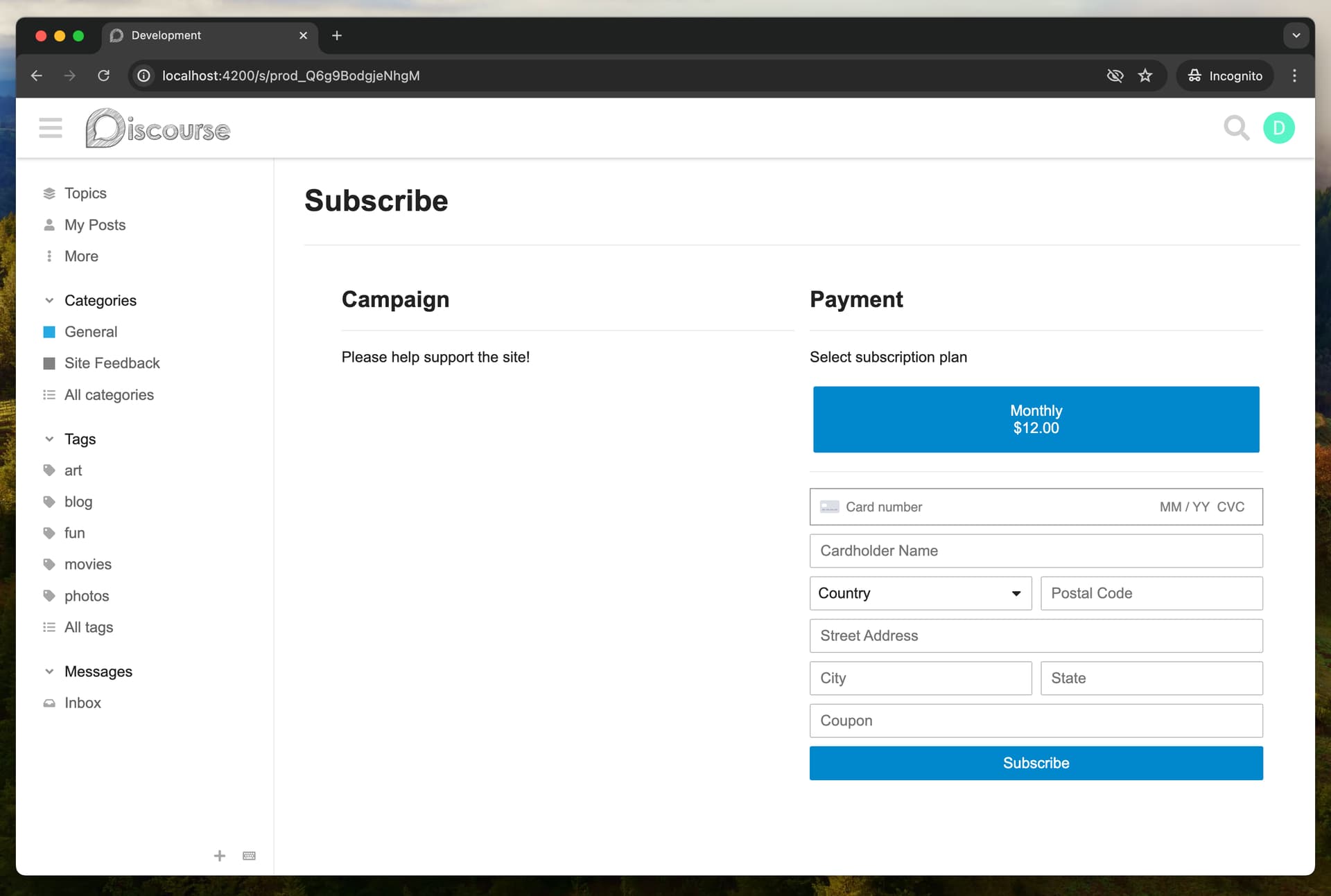This screenshot has width=1331, height=896.
Task: Click the Discourse logo
Action: (x=158, y=128)
